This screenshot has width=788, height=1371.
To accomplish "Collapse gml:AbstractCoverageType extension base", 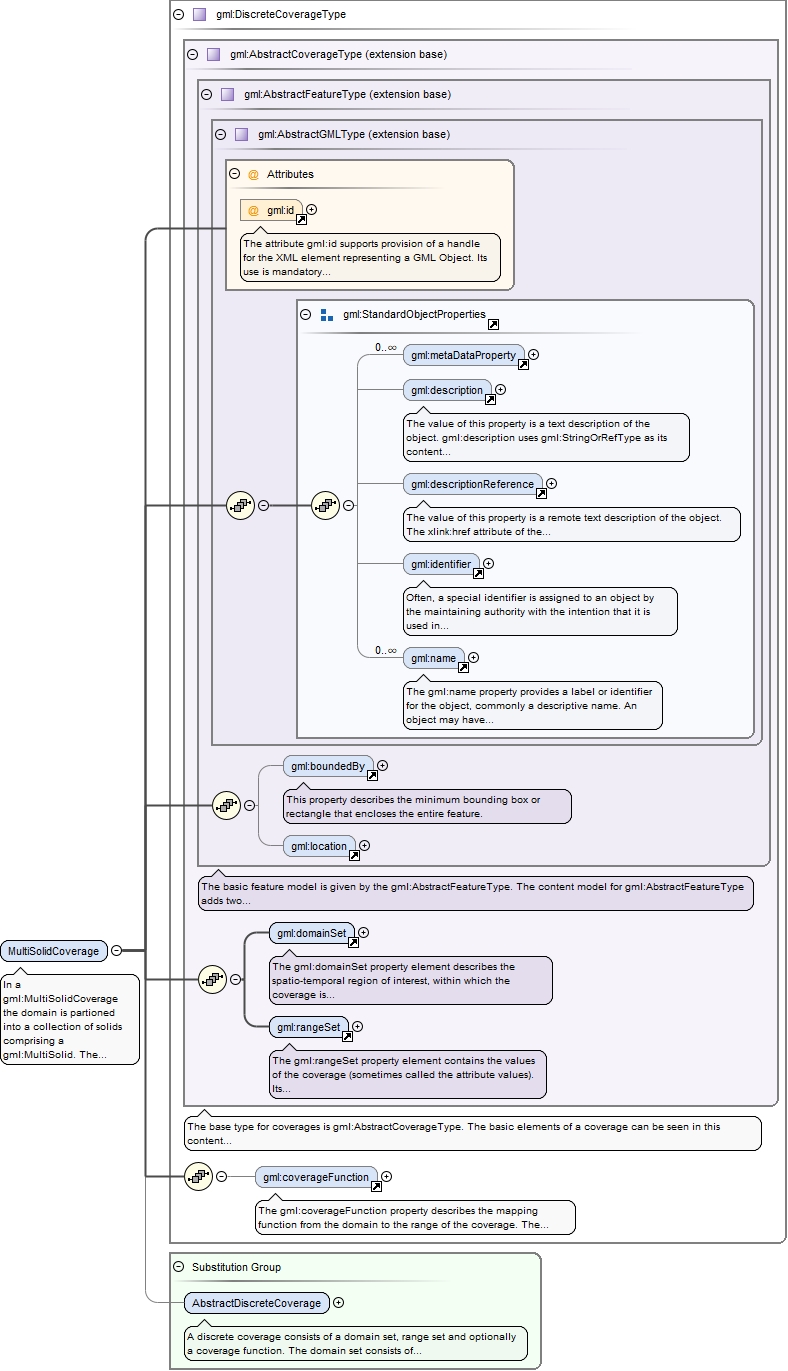I will [x=192, y=54].
